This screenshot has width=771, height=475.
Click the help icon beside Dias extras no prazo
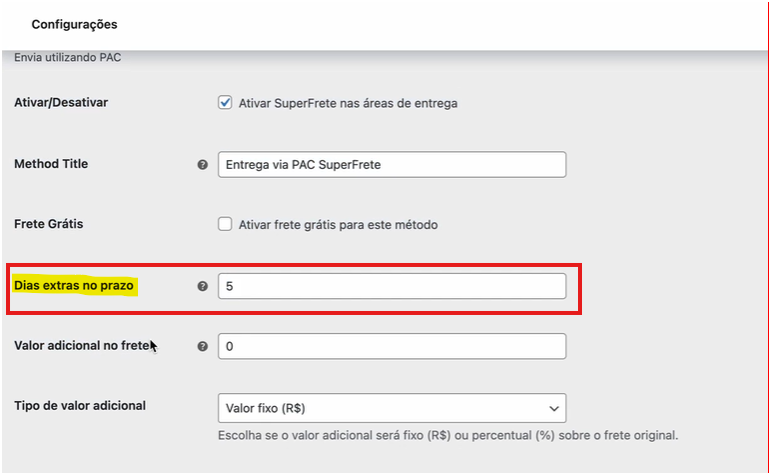(x=202, y=286)
